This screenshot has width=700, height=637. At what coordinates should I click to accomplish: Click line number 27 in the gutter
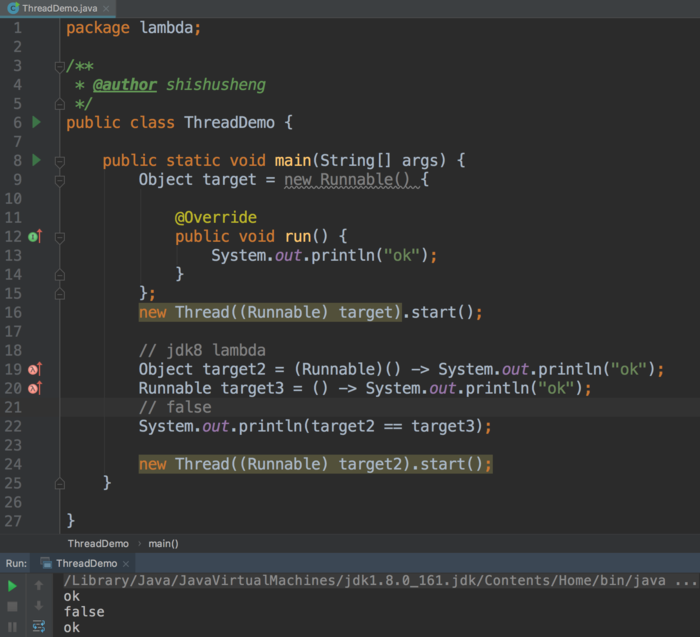click(13, 521)
